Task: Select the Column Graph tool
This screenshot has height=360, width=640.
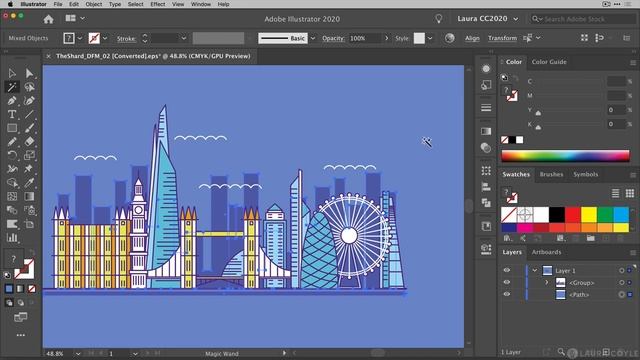Action: 12,238
